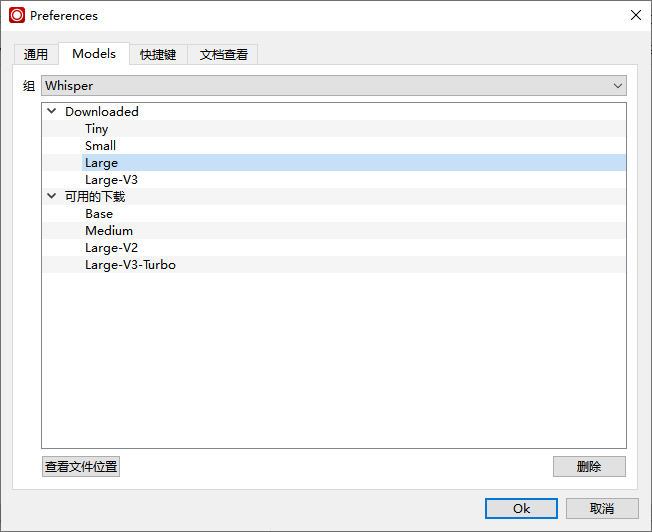
Task: Select the Large-V2 model
Action: [111, 248]
